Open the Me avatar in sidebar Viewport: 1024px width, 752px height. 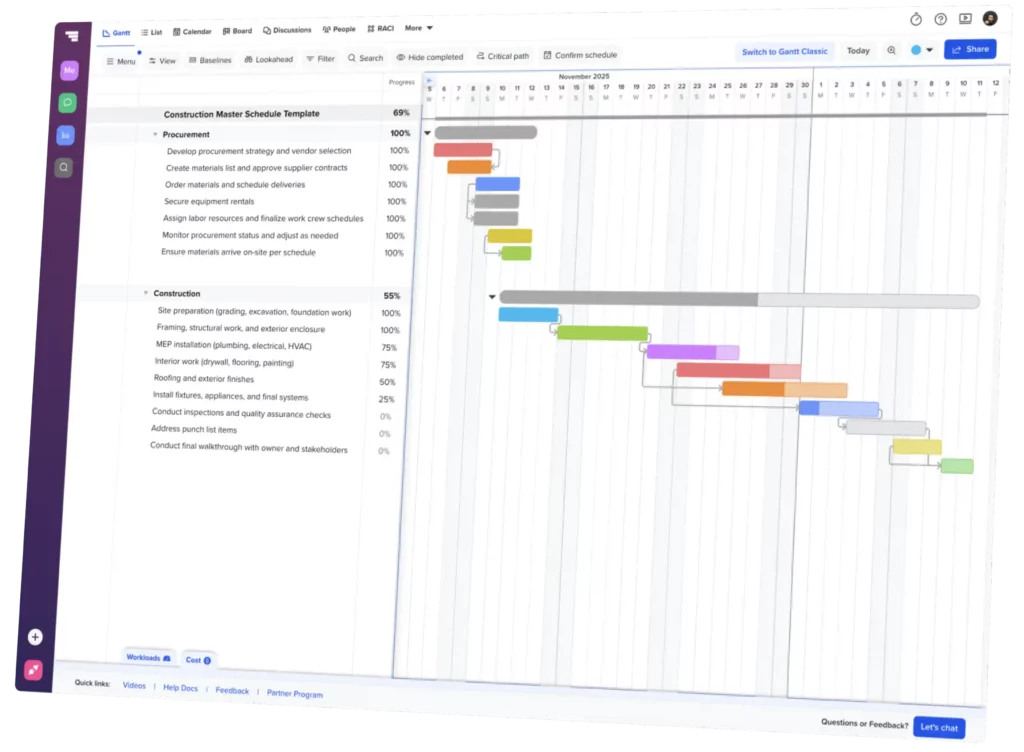click(x=69, y=70)
